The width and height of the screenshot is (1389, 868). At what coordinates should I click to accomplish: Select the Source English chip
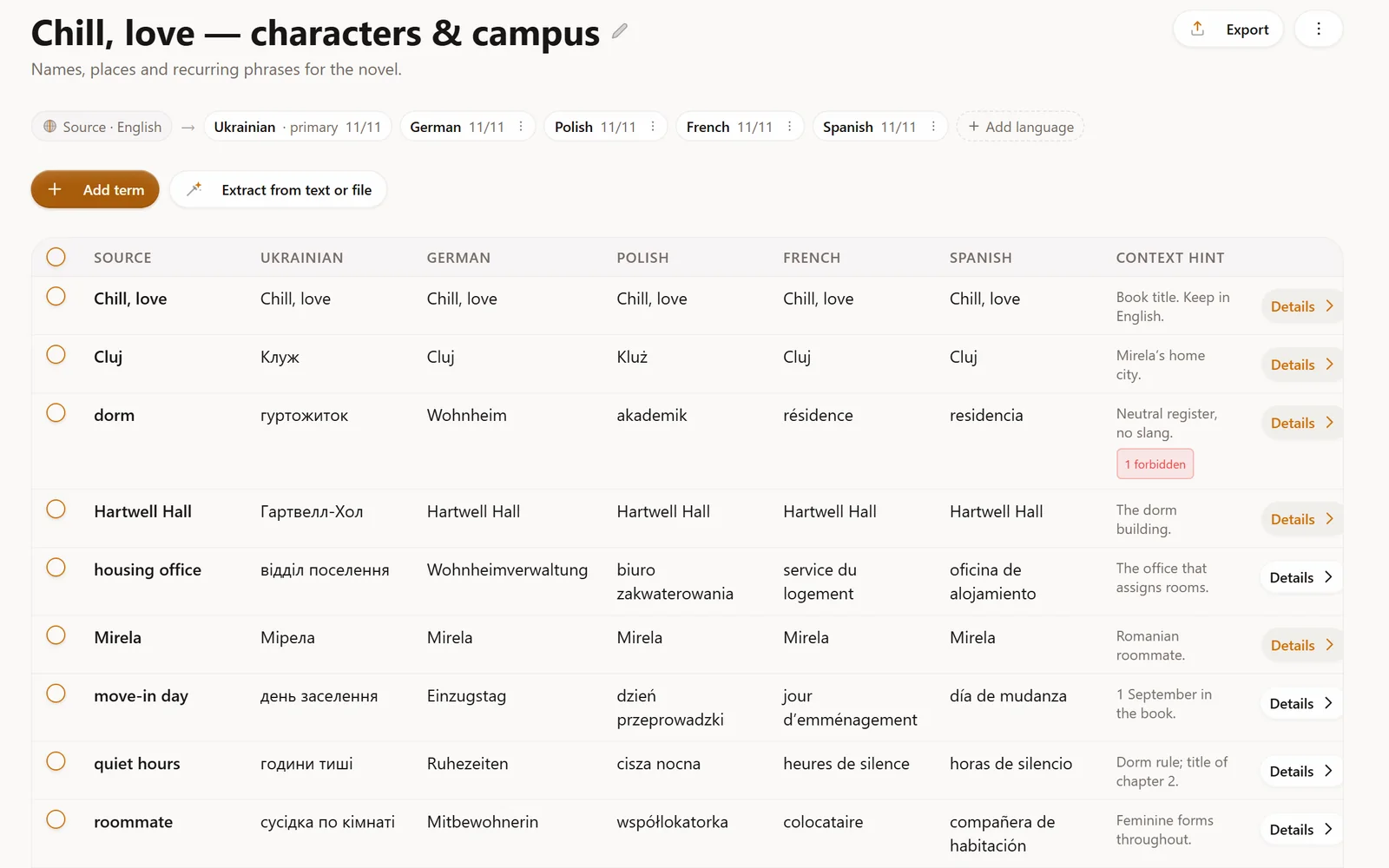pyautogui.click(x=102, y=127)
